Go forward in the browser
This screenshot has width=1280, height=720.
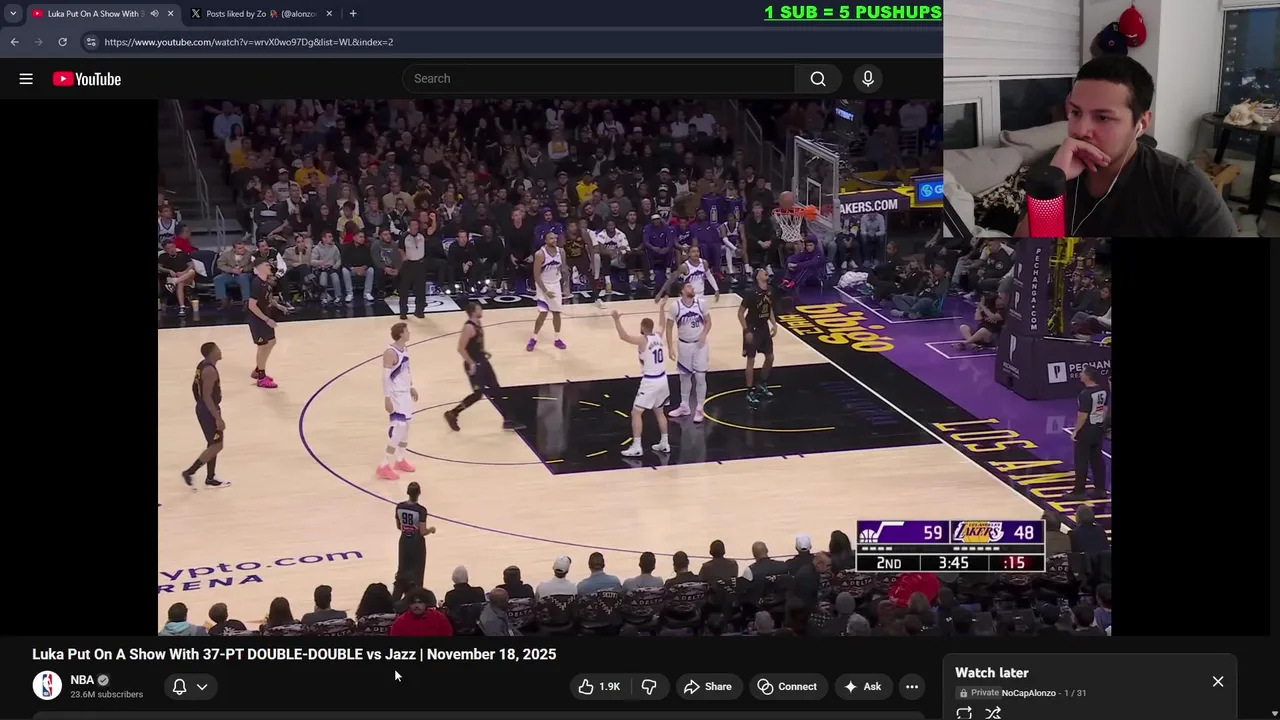click(x=38, y=42)
